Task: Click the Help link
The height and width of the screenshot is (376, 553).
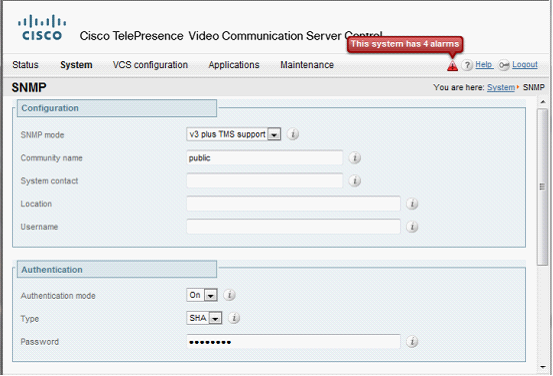Action: click(484, 65)
